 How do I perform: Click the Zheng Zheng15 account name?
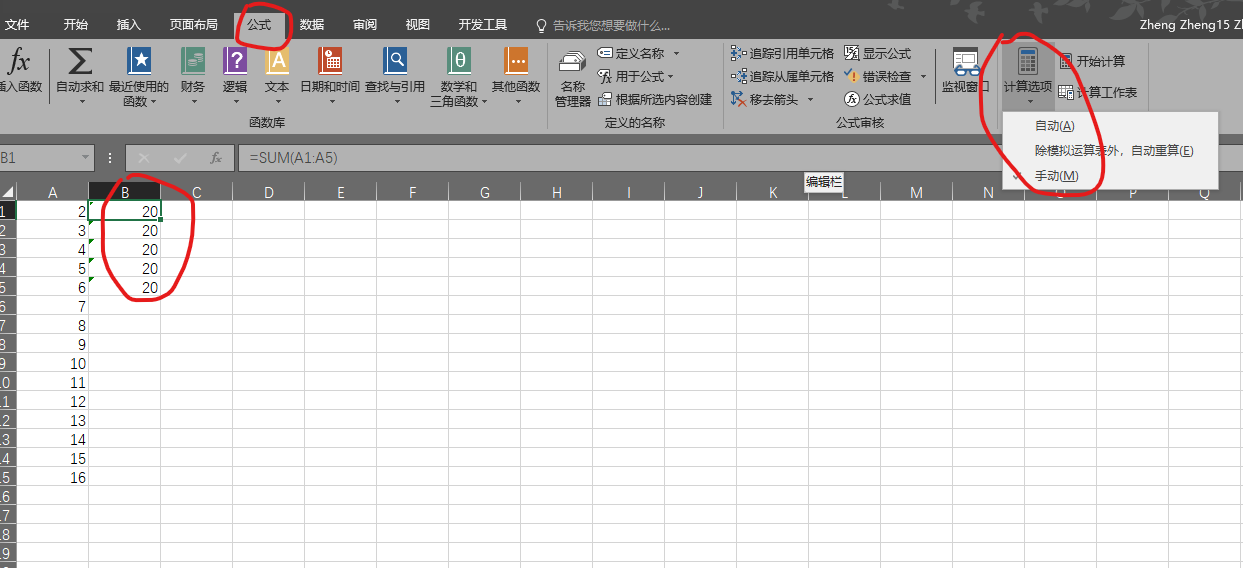pyautogui.click(x=1190, y=25)
